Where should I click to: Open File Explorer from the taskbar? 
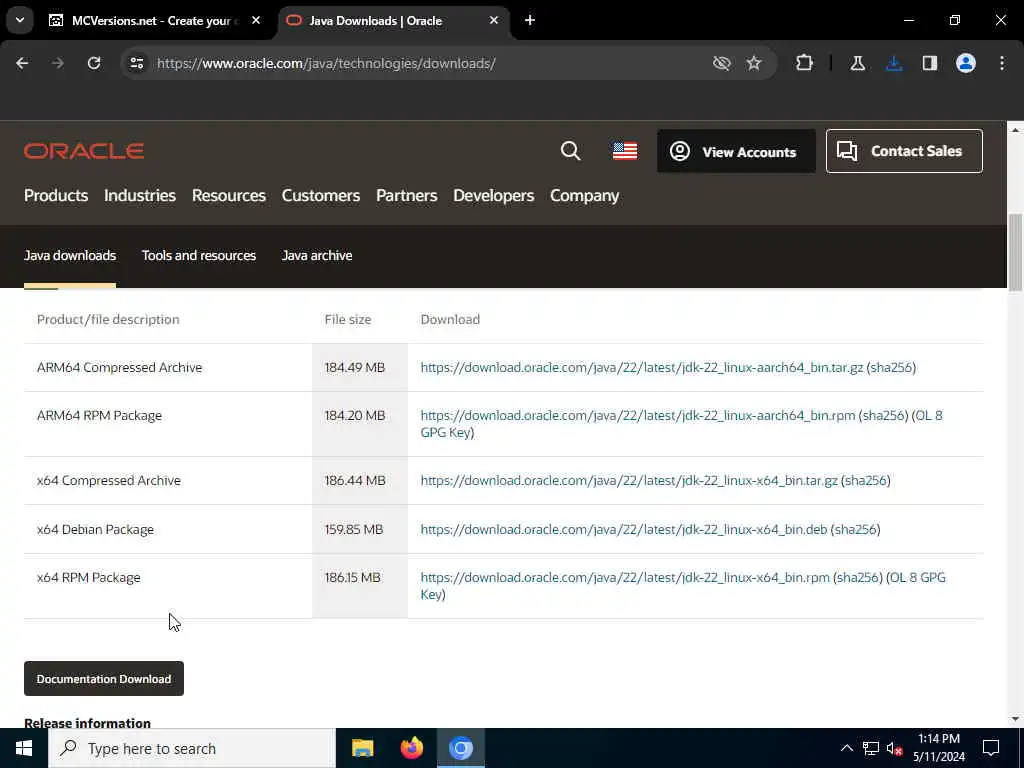click(x=362, y=748)
